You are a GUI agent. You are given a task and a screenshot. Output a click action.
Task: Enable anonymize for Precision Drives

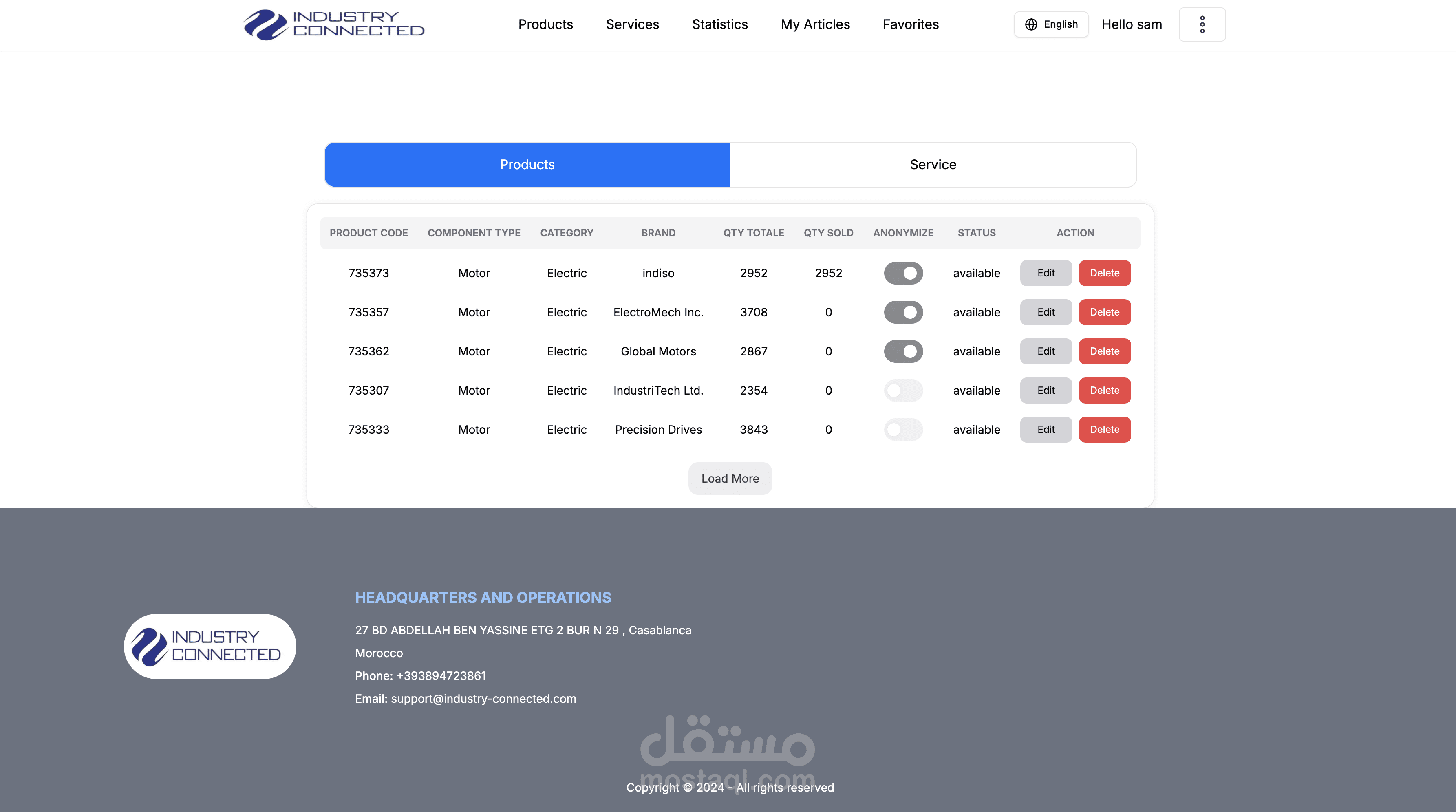click(x=903, y=430)
